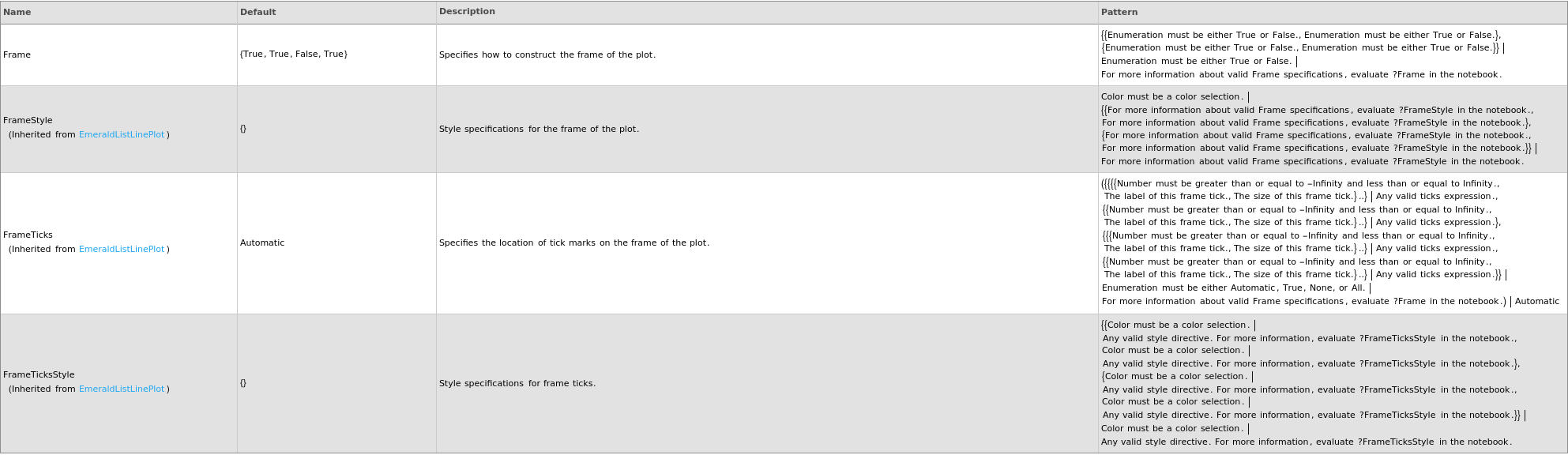Image resolution: width=1568 pixels, height=455 pixels.
Task: Select the FrameTicks option name
Action: pos(28,235)
